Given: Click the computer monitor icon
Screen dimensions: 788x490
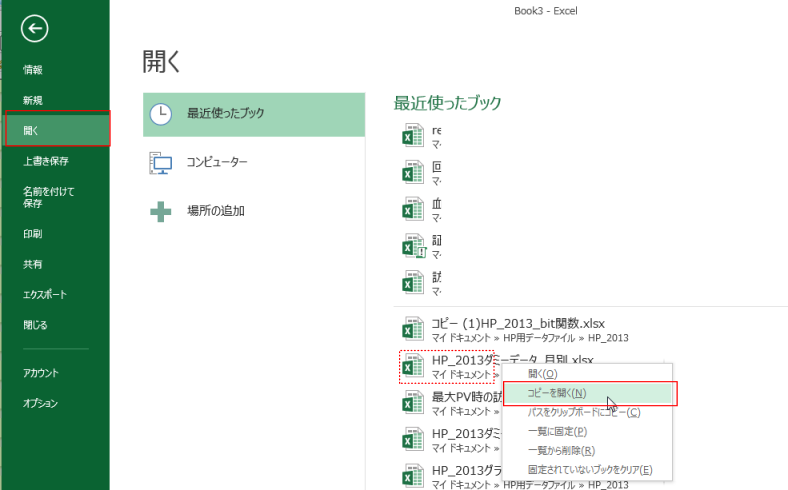Looking at the screenshot, I should tap(161, 163).
